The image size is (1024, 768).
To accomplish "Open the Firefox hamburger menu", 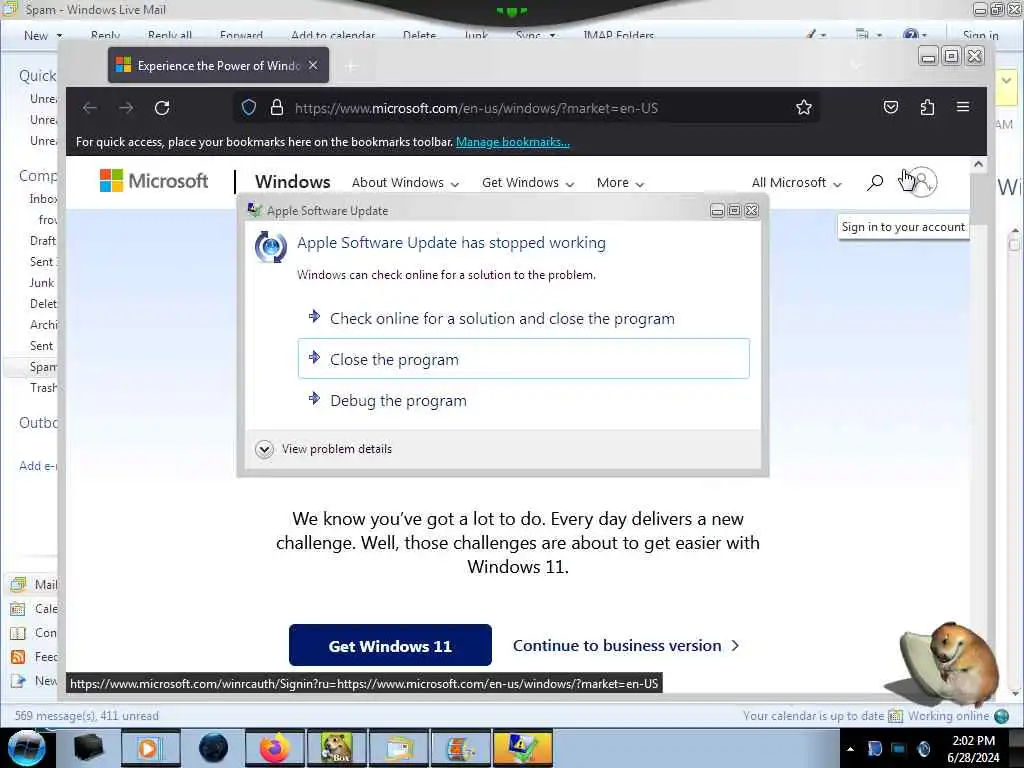I will (x=963, y=106).
